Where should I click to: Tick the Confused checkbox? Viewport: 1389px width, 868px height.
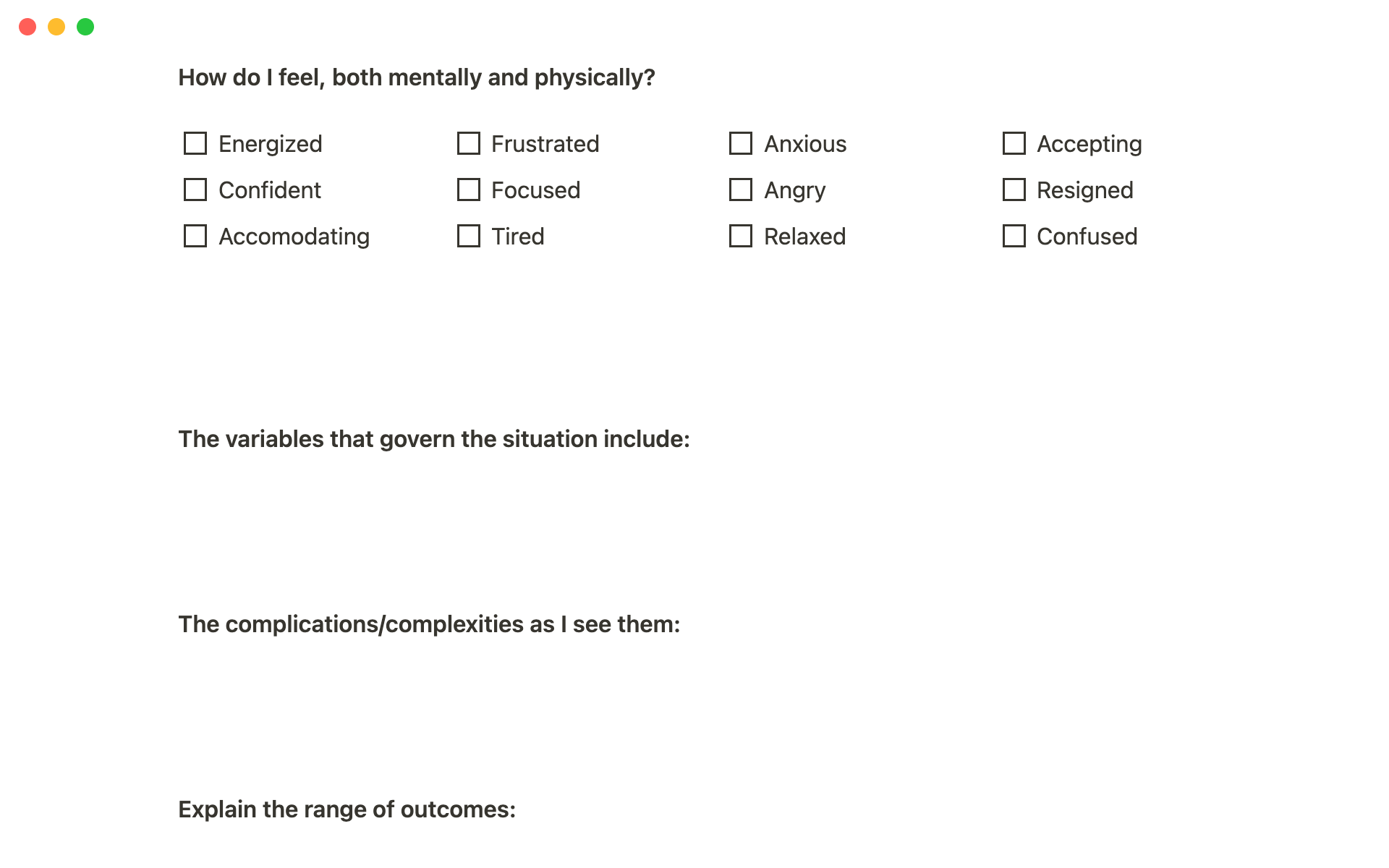[1014, 236]
